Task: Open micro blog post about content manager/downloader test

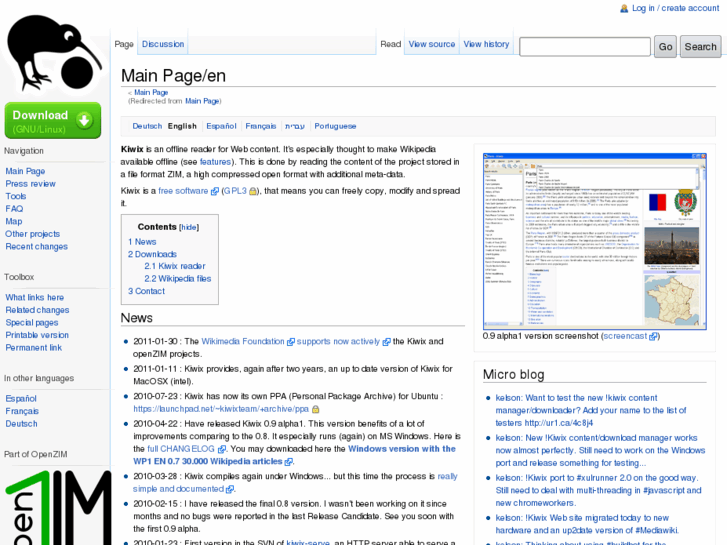Action: (x=591, y=410)
